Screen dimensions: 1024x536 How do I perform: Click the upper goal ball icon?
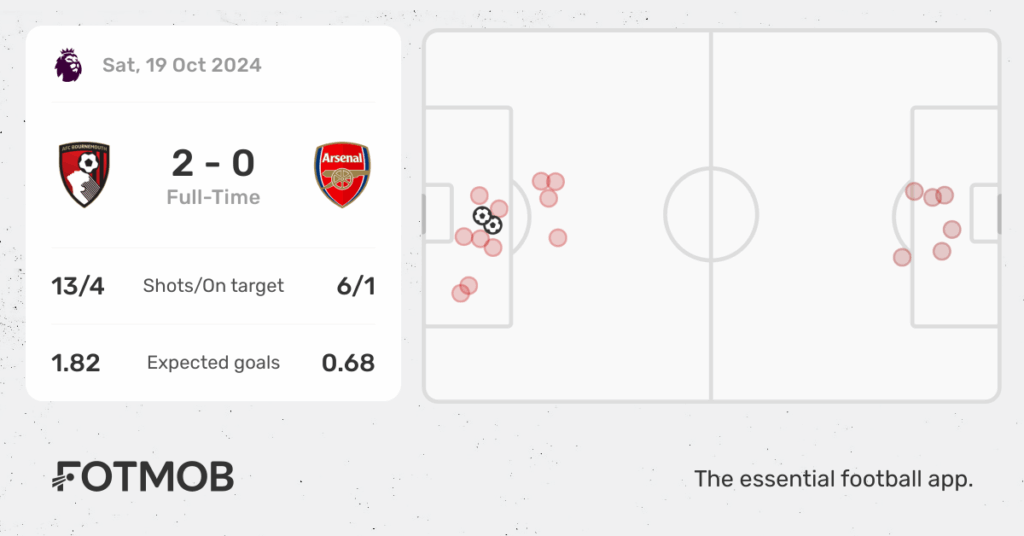coord(482,215)
